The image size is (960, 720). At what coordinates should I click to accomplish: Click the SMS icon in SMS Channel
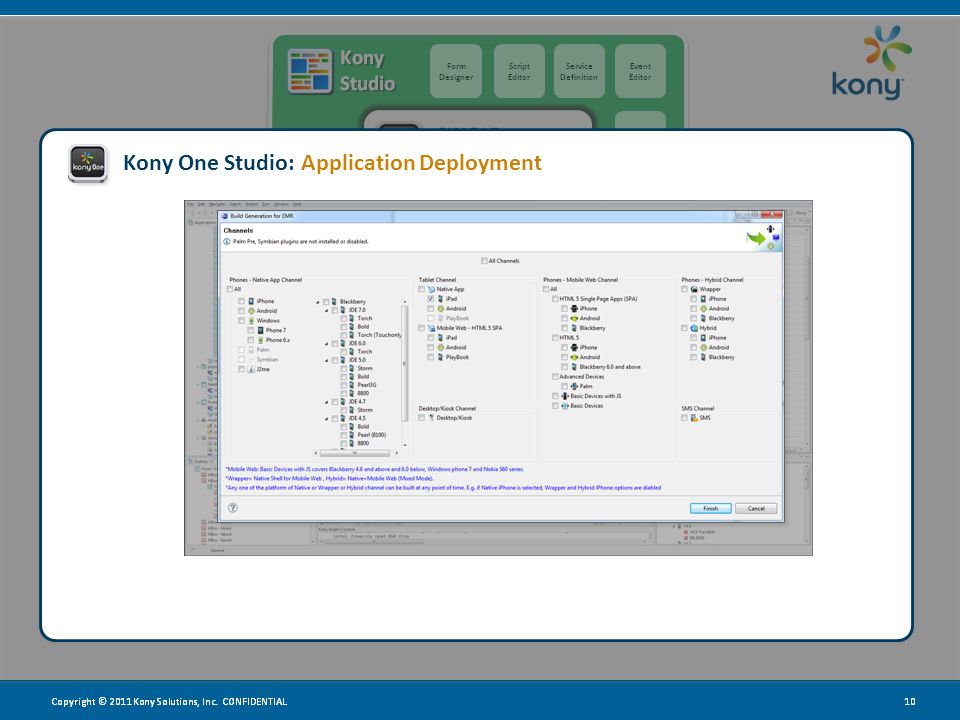(694, 418)
